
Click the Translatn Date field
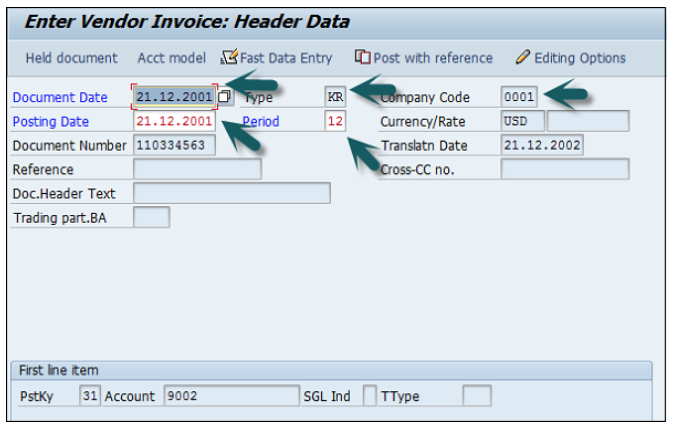click(x=542, y=145)
